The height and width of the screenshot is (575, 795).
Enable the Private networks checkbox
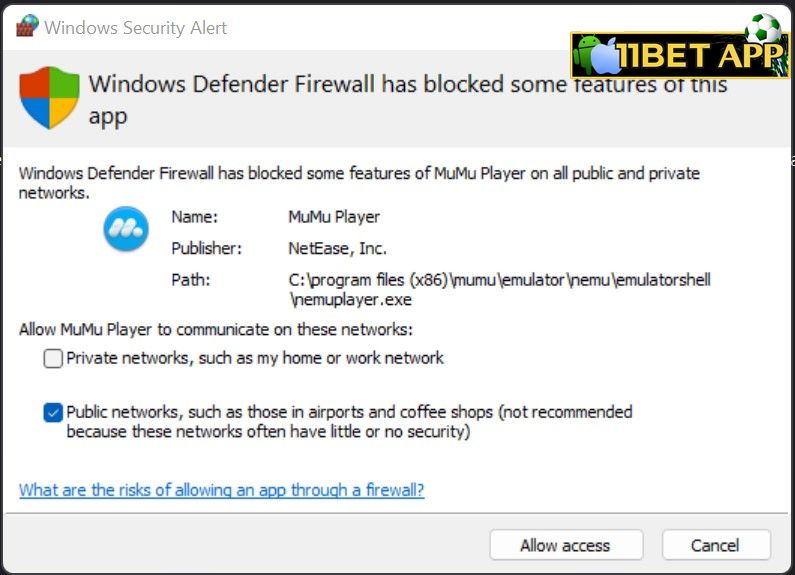53,358
